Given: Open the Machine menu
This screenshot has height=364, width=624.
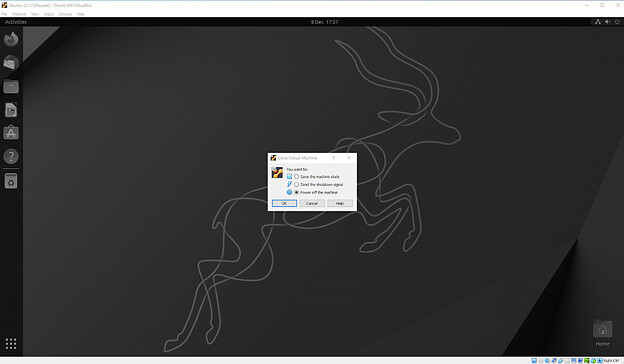Looking at the screenshot, I should click(19, 14).
